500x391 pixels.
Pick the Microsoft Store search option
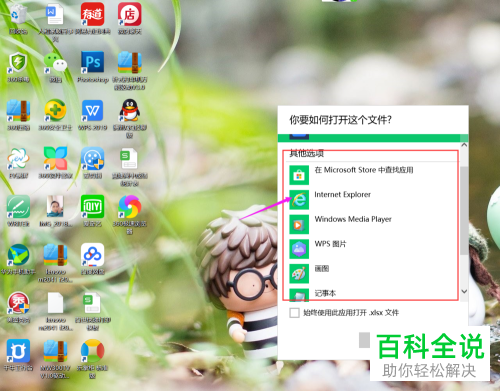[373, 174]
